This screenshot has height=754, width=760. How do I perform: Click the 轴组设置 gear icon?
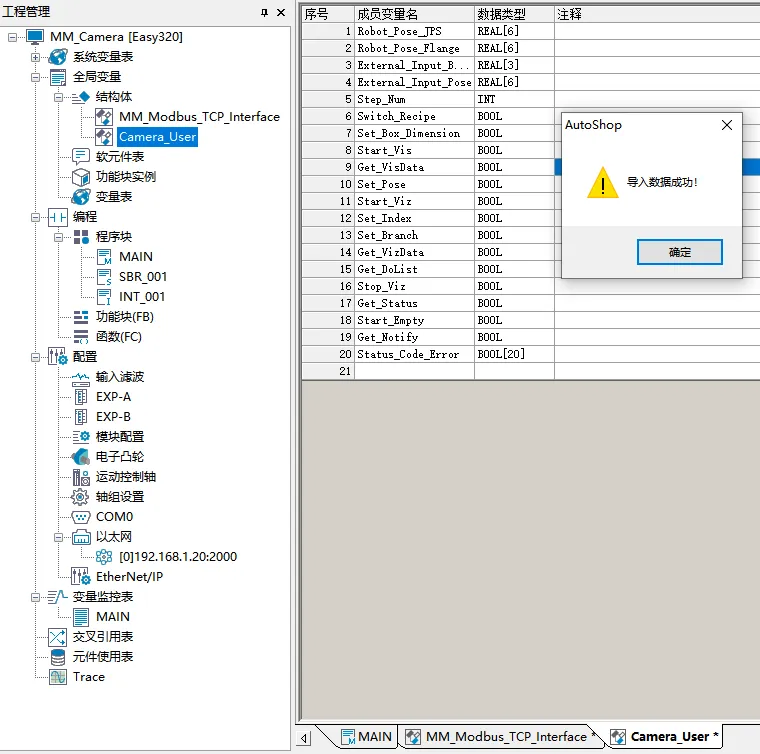[x=80, y=497]
